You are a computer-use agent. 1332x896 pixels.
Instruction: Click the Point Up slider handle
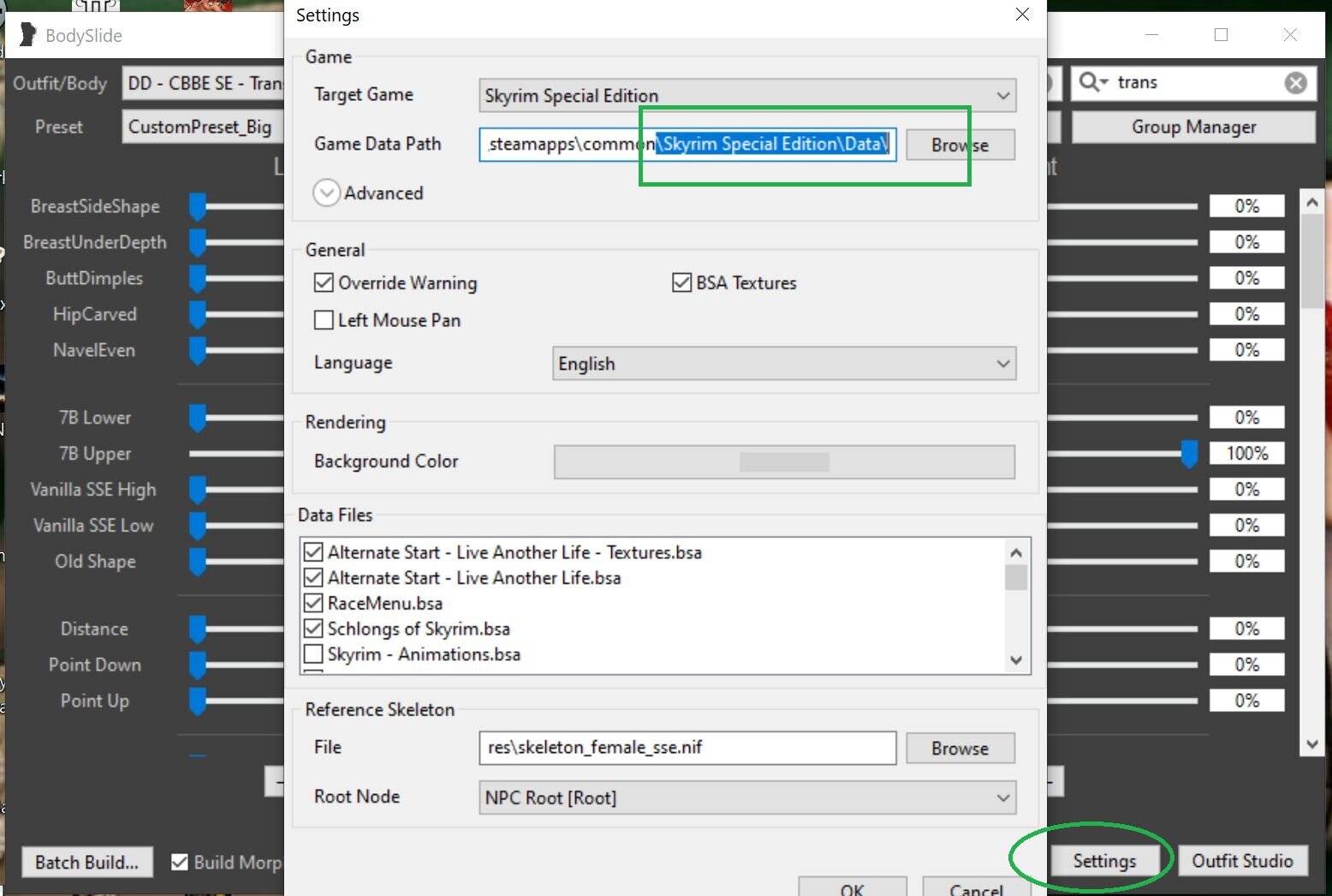[198, 701]
